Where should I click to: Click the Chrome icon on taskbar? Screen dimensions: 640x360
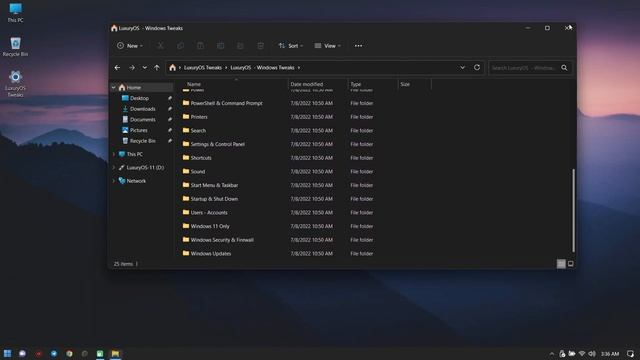coord(69,353)
